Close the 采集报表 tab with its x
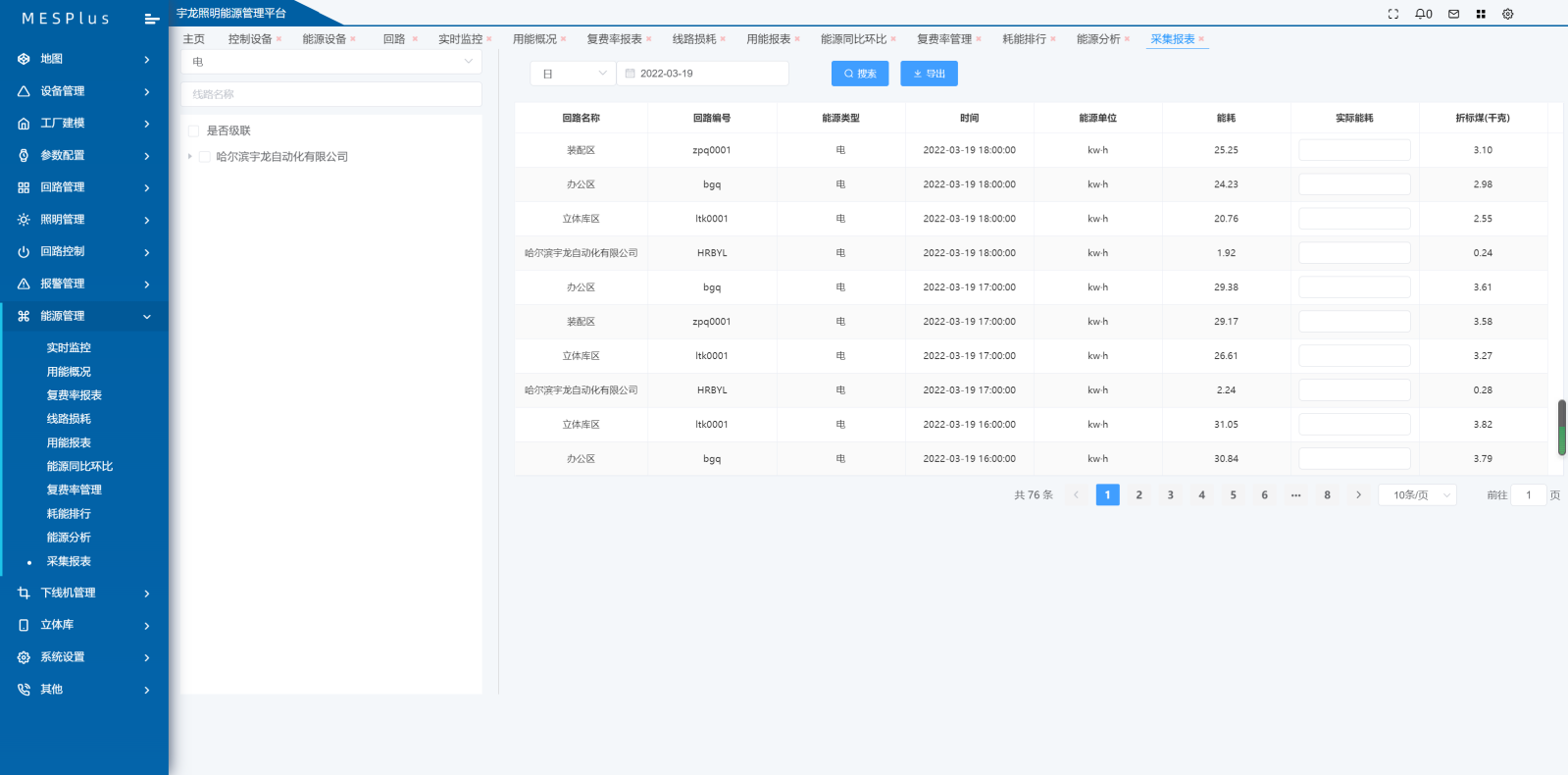 pos(1201,39)
